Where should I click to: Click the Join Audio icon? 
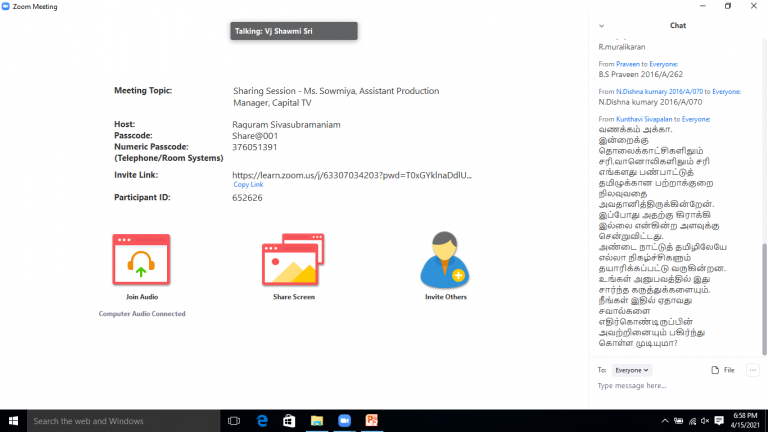point(141,260)
